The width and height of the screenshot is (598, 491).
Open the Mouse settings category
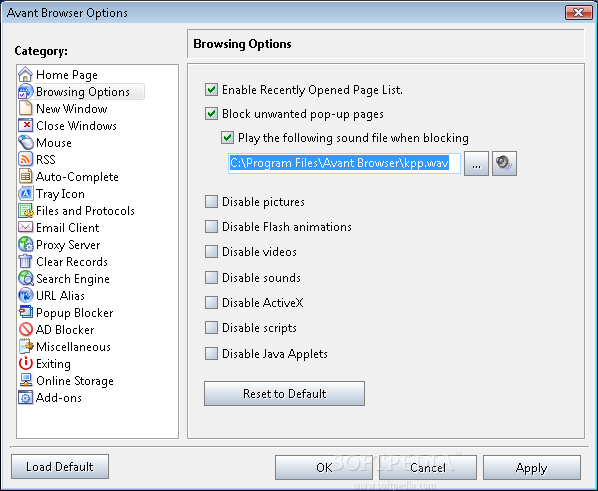54,143
